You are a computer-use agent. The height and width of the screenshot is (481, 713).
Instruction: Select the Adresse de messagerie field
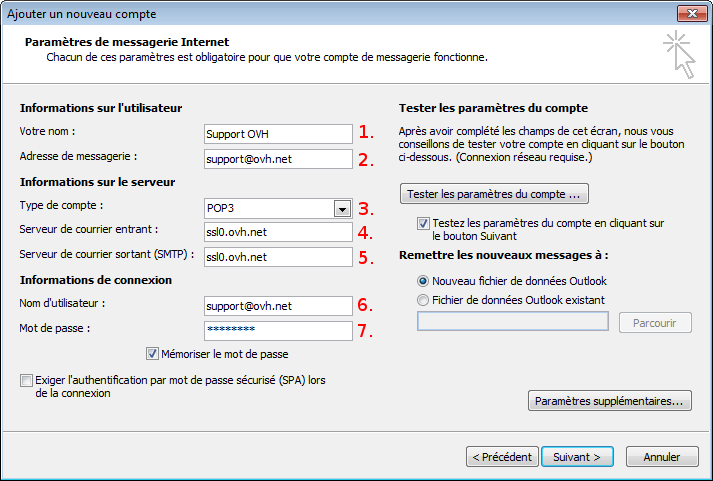(x=277, y=159)
